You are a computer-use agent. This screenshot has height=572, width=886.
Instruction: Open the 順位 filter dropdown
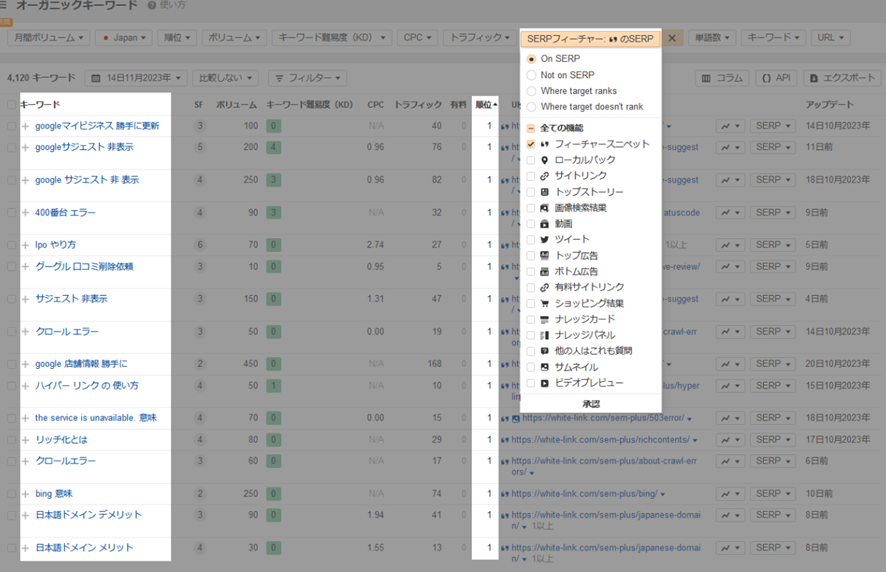point(177,38)
